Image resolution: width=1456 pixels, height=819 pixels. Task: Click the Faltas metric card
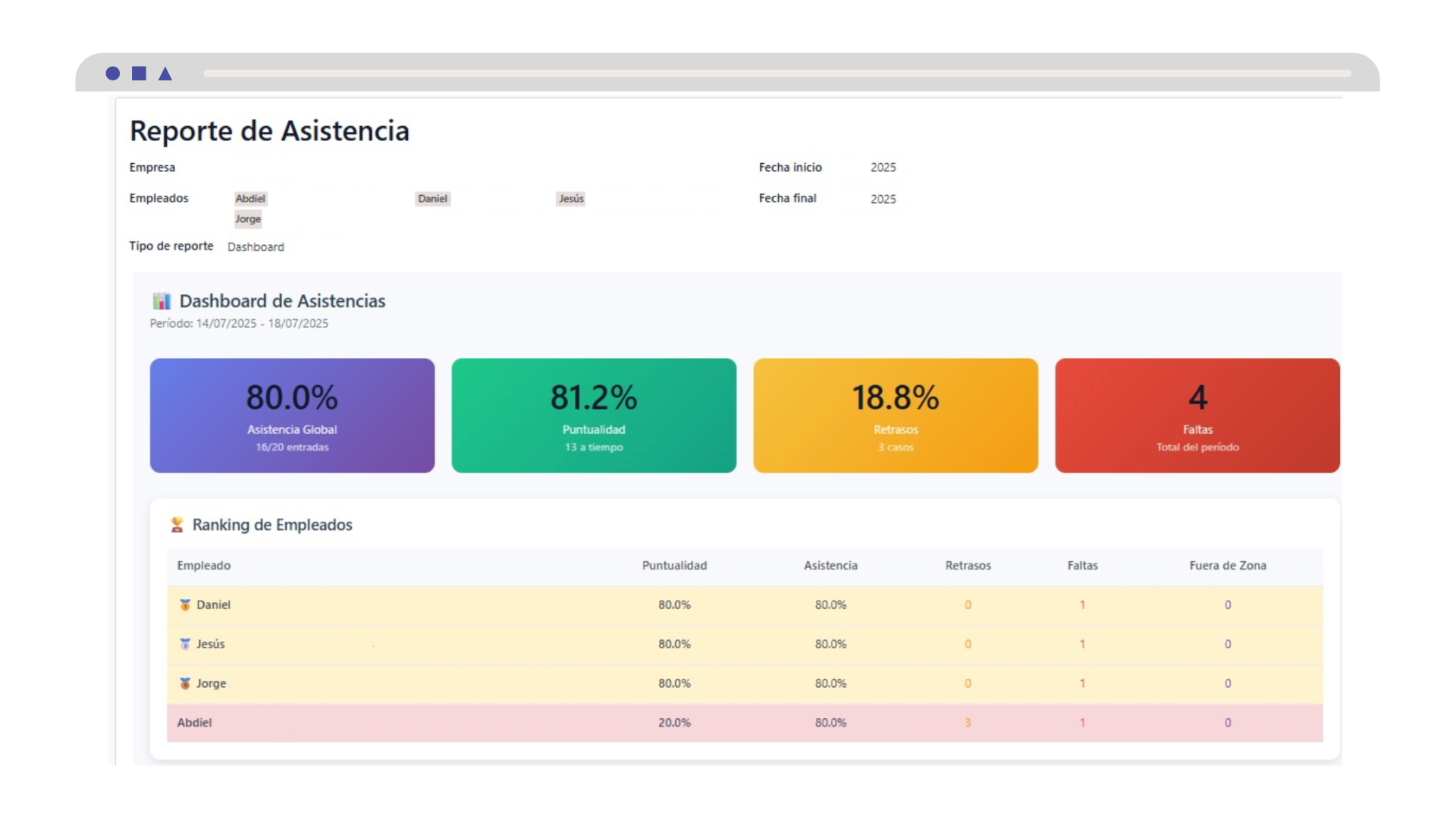pyautogui.click(x=1197, y=415)
